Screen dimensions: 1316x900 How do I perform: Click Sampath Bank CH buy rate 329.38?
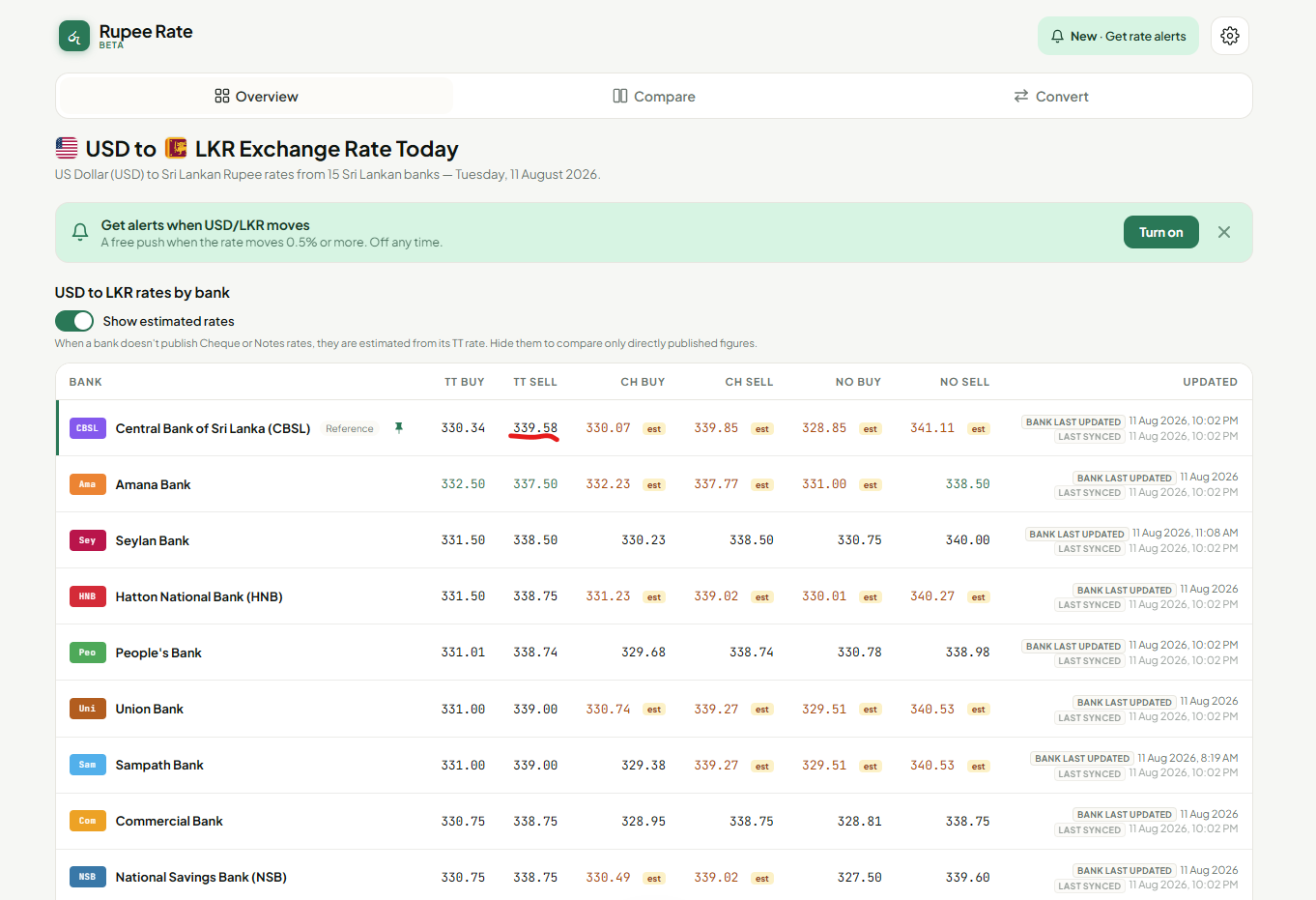tap(644, 765)
